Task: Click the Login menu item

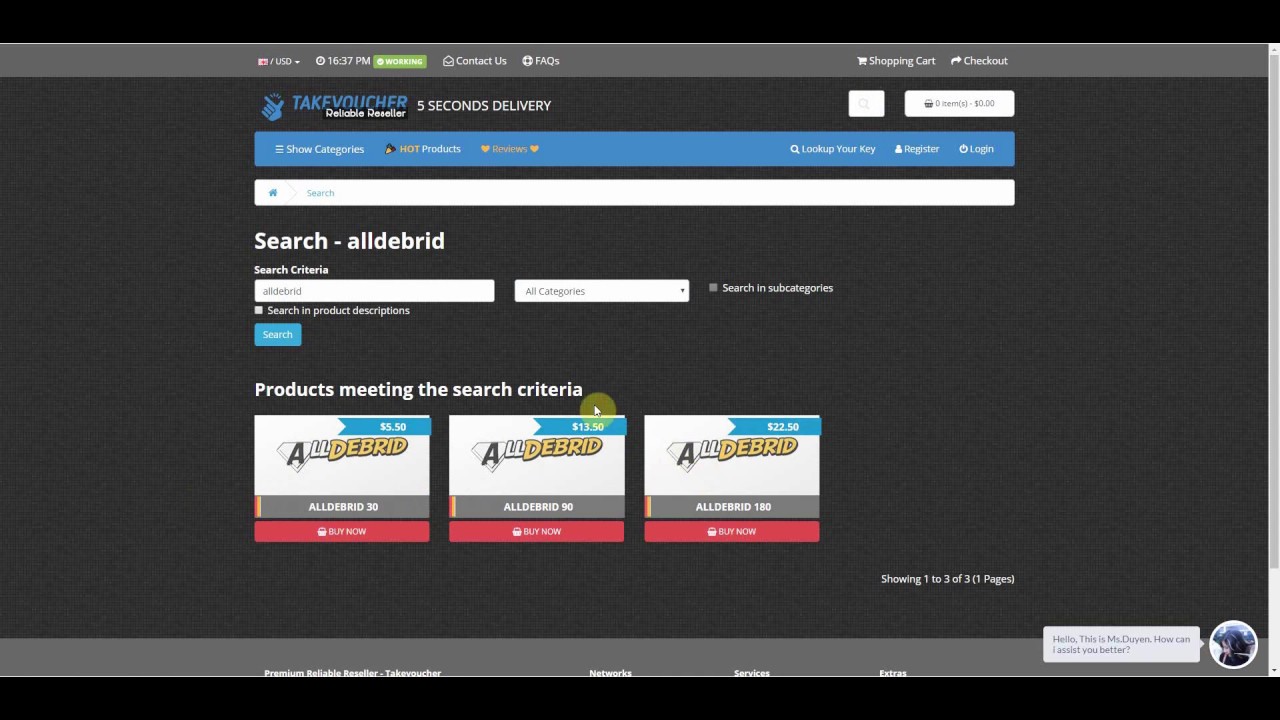Action: pos(976,149)
